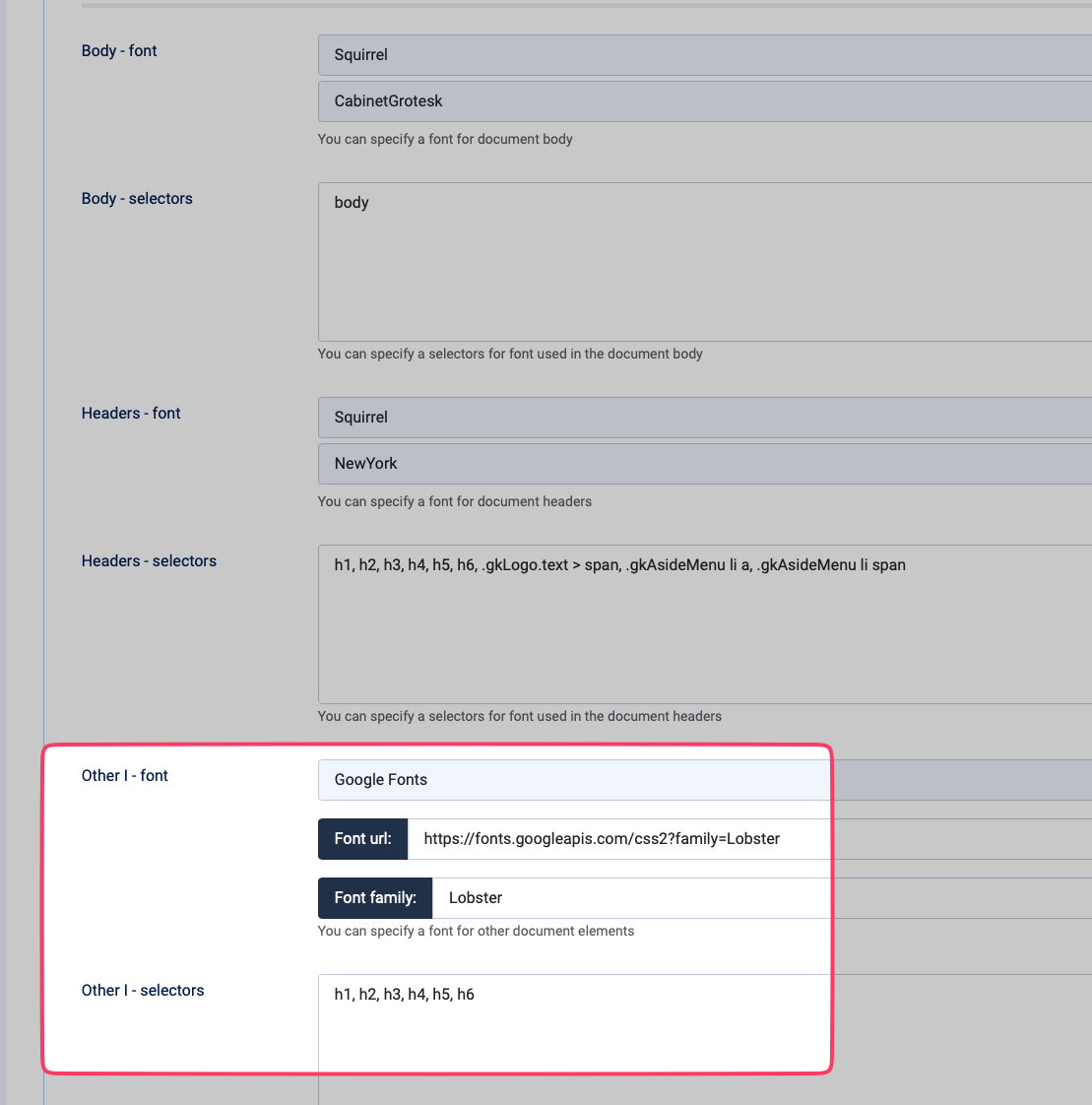Open the Google Fonts dropdown for Other I font
The width and height of the screenshot is (1092, 1105).
(704, 779)
